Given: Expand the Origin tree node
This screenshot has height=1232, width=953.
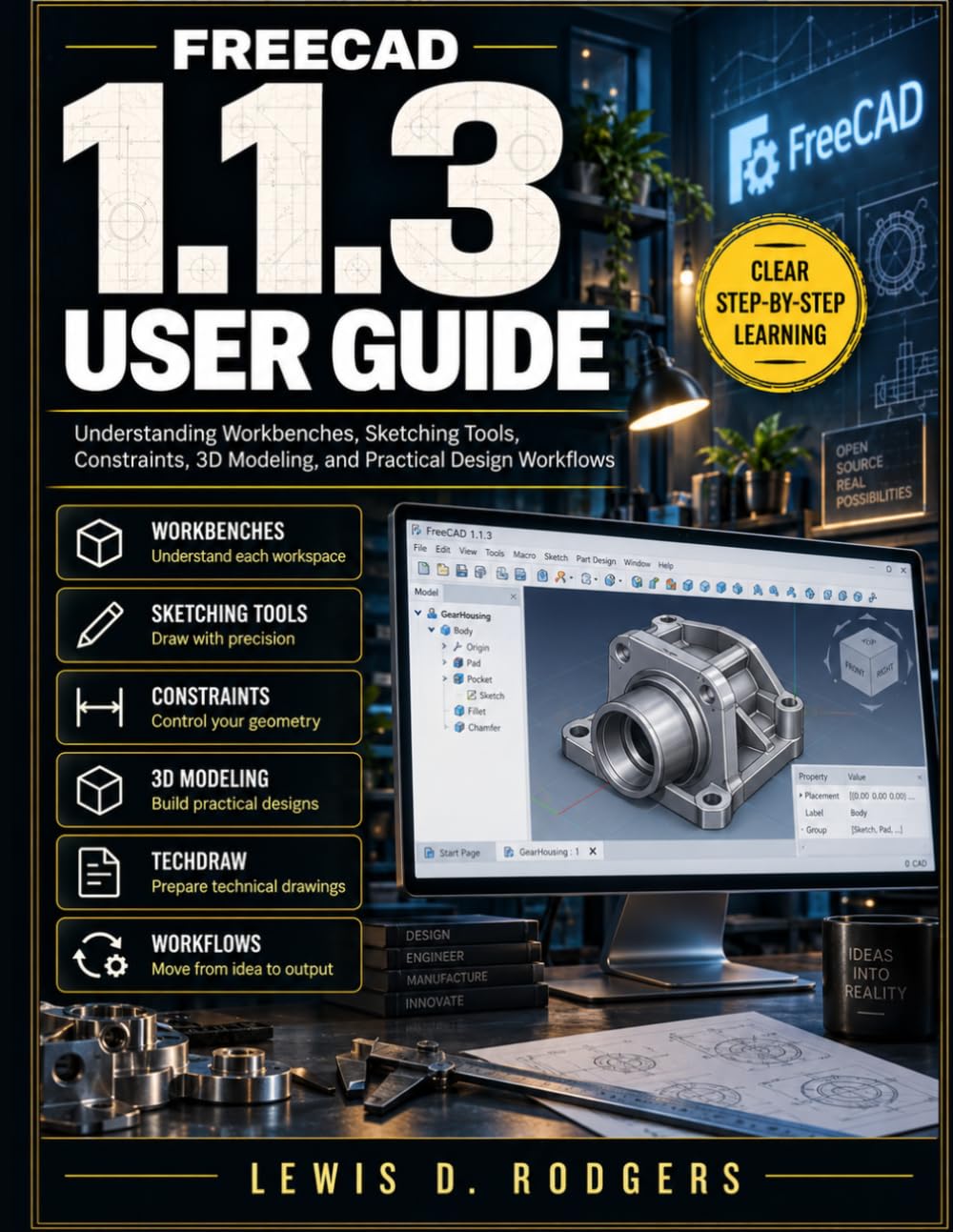Looking at the screenshot, I should (x=444, y=646).
